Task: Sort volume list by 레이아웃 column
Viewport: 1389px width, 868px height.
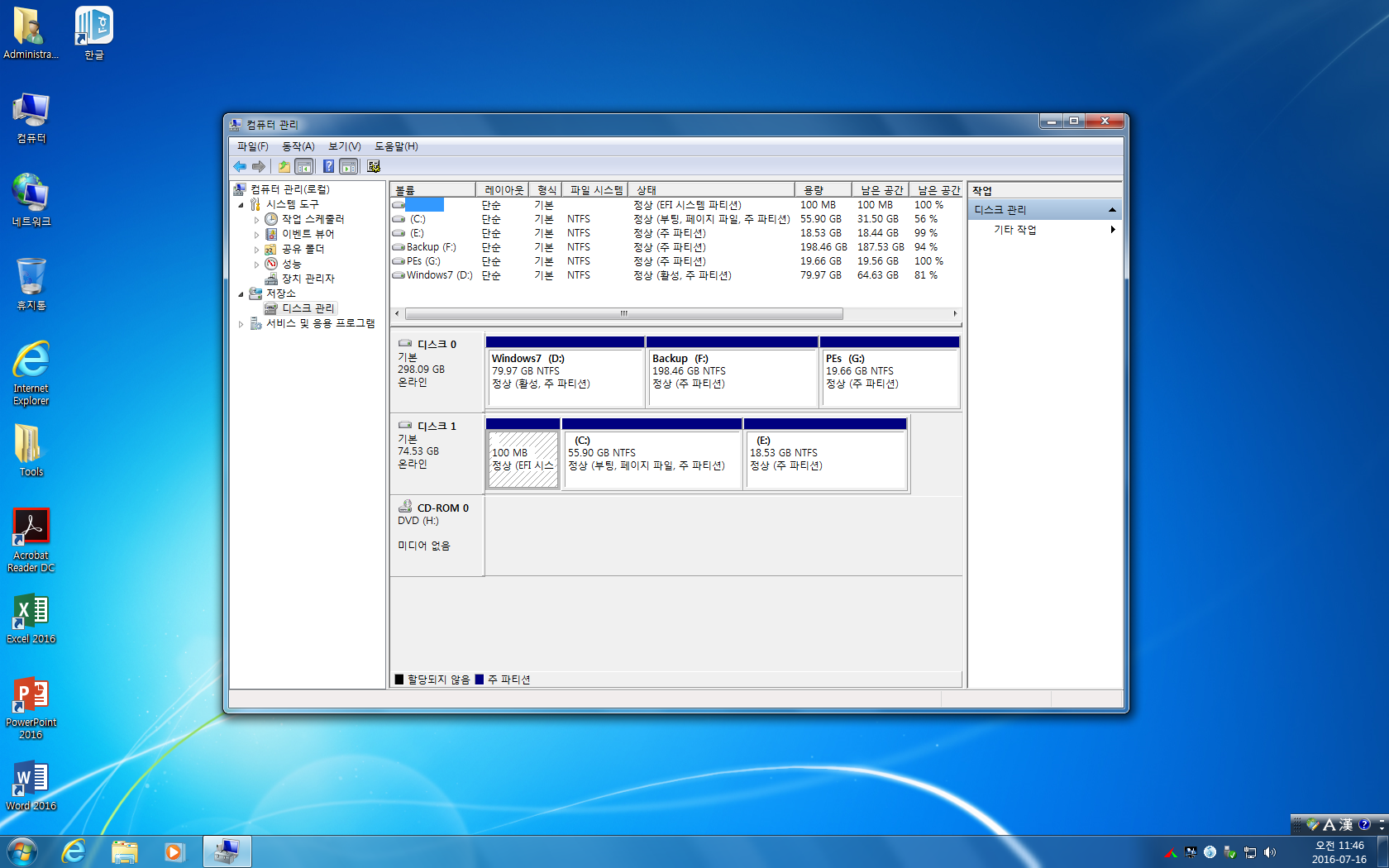Action: [x=504, y=190]
